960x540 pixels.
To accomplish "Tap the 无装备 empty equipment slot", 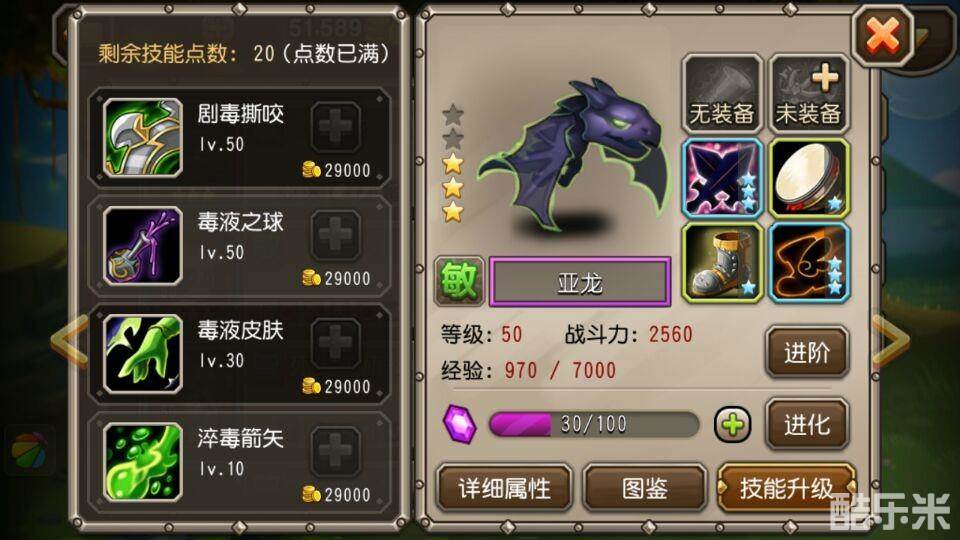I will point(722,94).
